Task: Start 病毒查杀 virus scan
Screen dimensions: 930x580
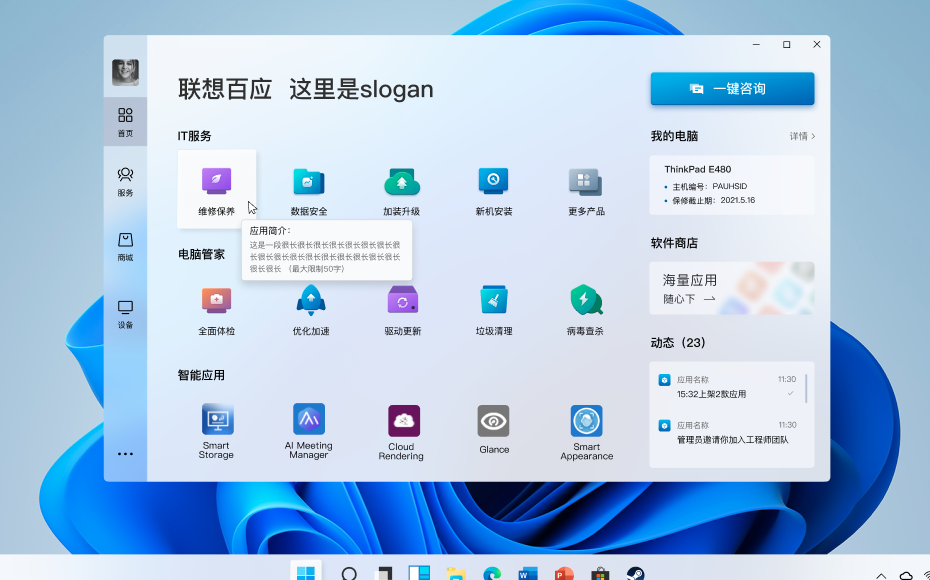Action: tap(586, 300)
